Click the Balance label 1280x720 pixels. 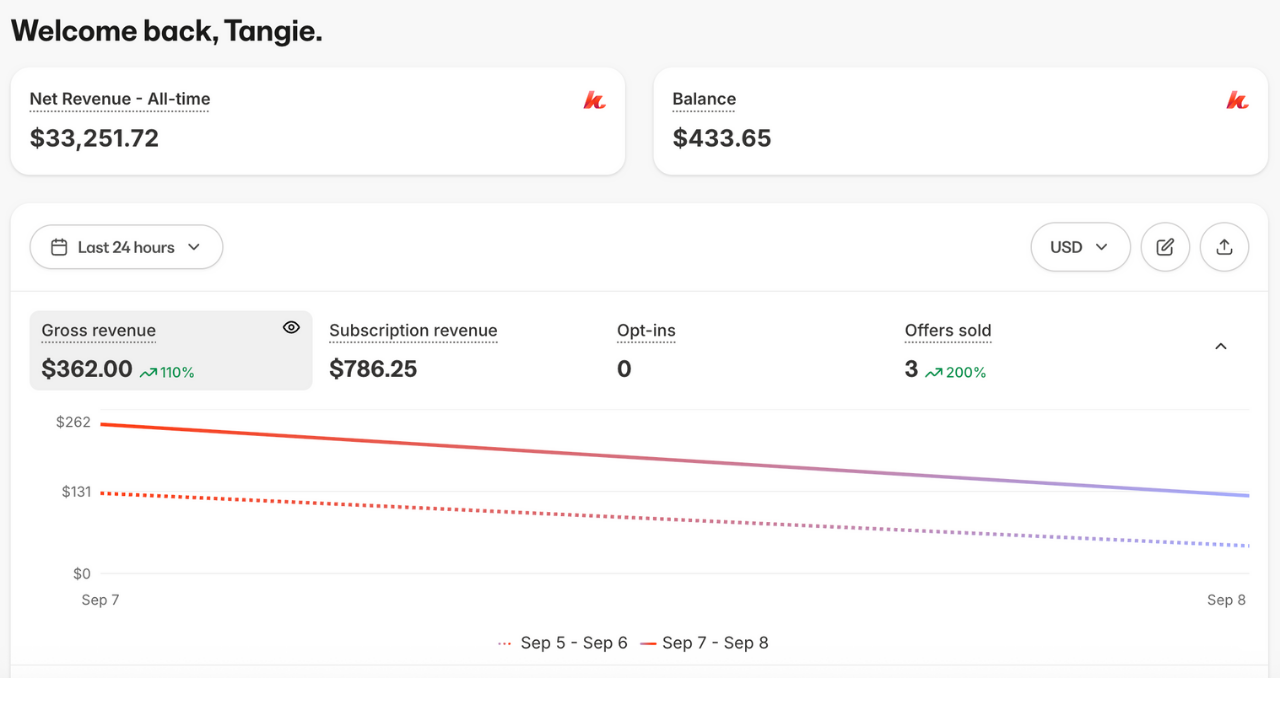[704, 99]
